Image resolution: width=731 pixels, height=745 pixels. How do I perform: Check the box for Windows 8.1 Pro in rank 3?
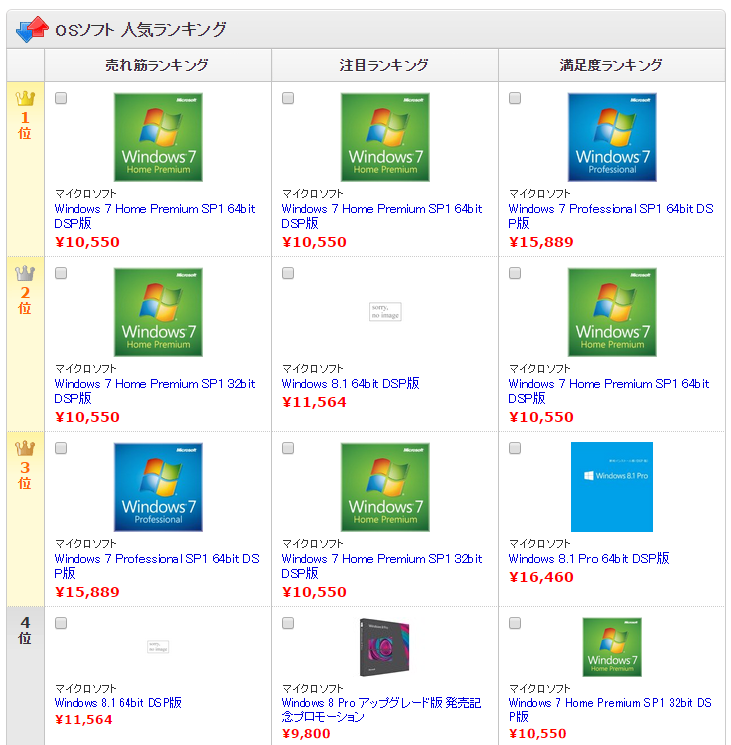pos(515,448)
